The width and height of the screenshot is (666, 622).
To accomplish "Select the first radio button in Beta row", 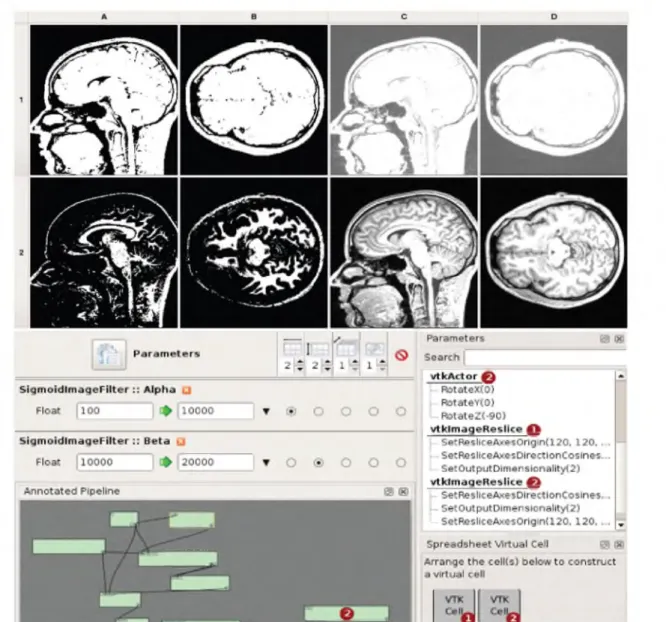I will pos(291,463).
